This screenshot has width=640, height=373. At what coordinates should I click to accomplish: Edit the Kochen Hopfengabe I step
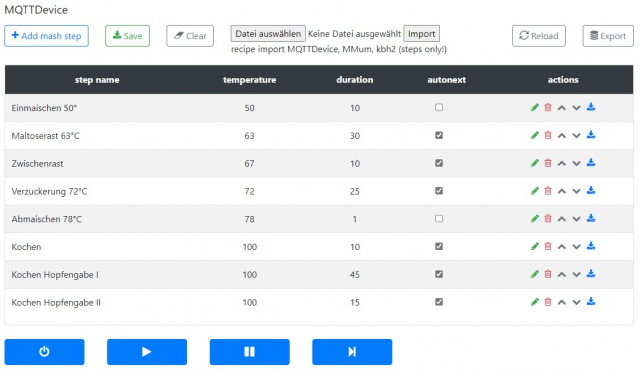coord(535,274)
